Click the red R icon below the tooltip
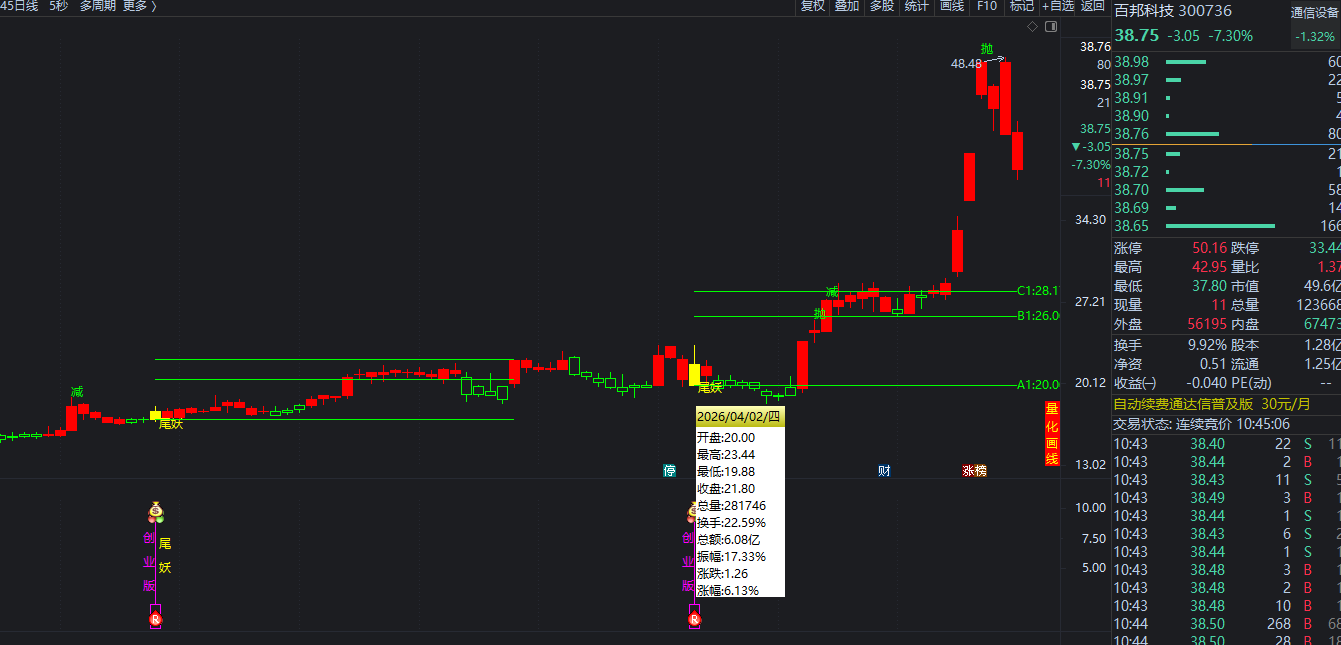 [694, 621]
